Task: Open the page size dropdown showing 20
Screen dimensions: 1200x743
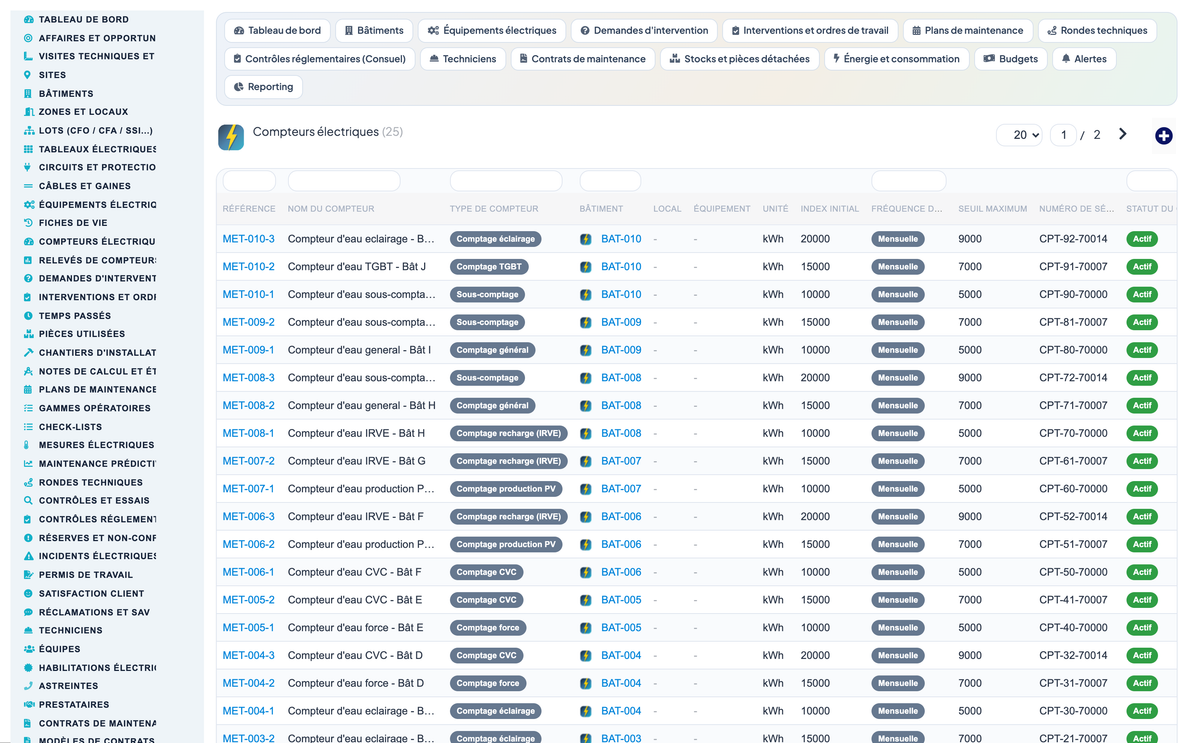Action: pos(1019,135)
